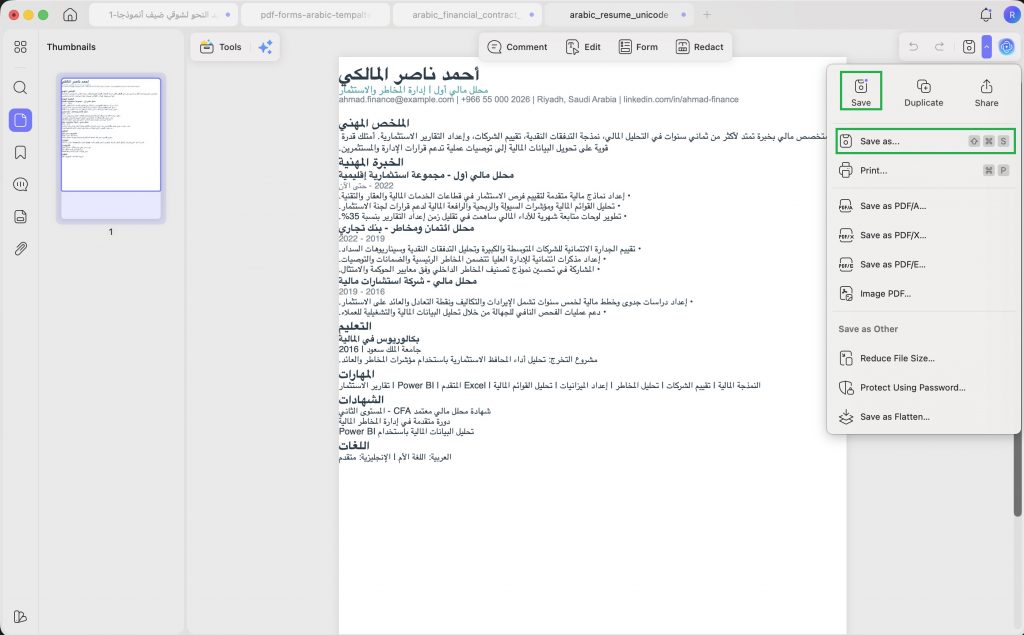Select Save as PDF/E...
Viewport: 1024px width, 635px height.
click(x=925, y=265)
